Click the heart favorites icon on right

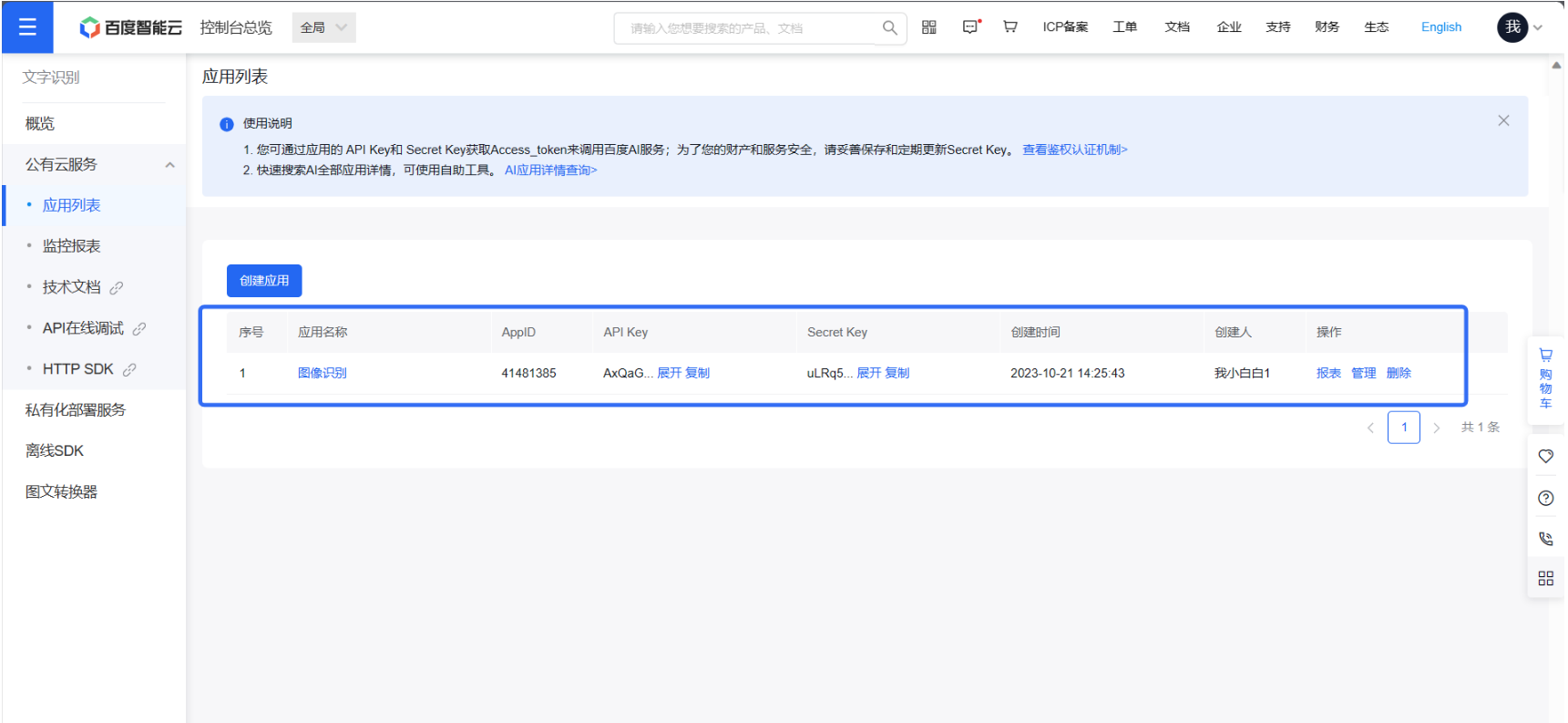click(1545, 456)
